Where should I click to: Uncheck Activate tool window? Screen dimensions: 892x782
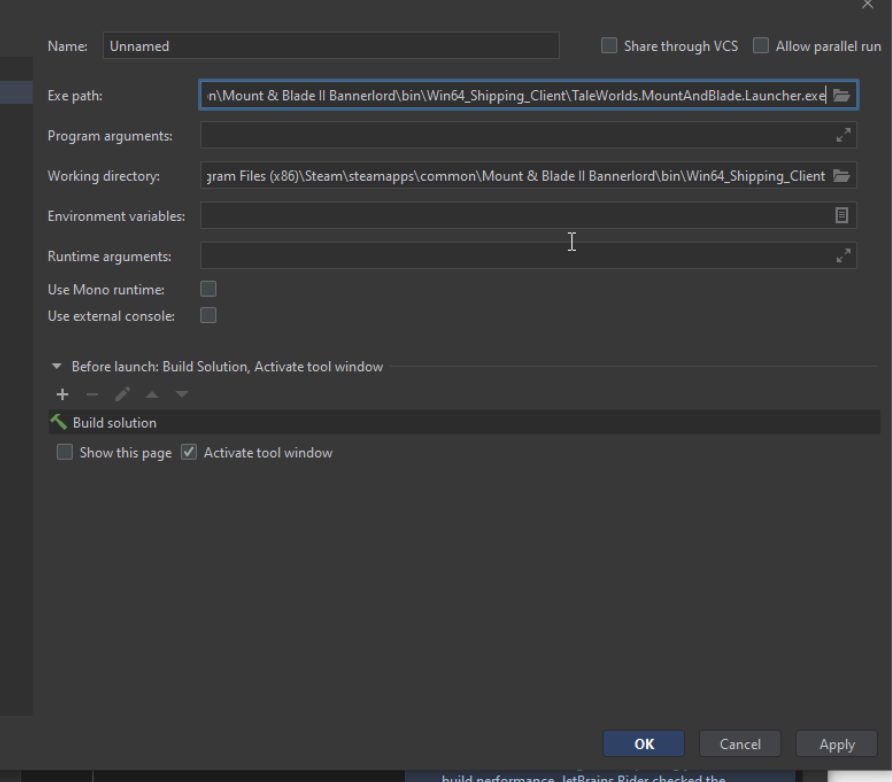click(x=189, y=453)
